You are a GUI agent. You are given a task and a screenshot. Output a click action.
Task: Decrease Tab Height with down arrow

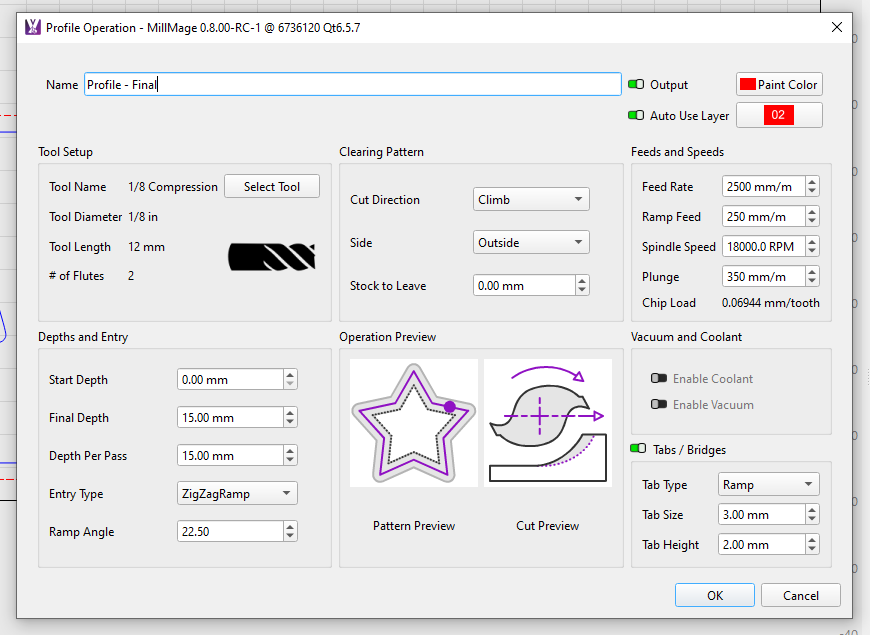click(x=812, y=550)
